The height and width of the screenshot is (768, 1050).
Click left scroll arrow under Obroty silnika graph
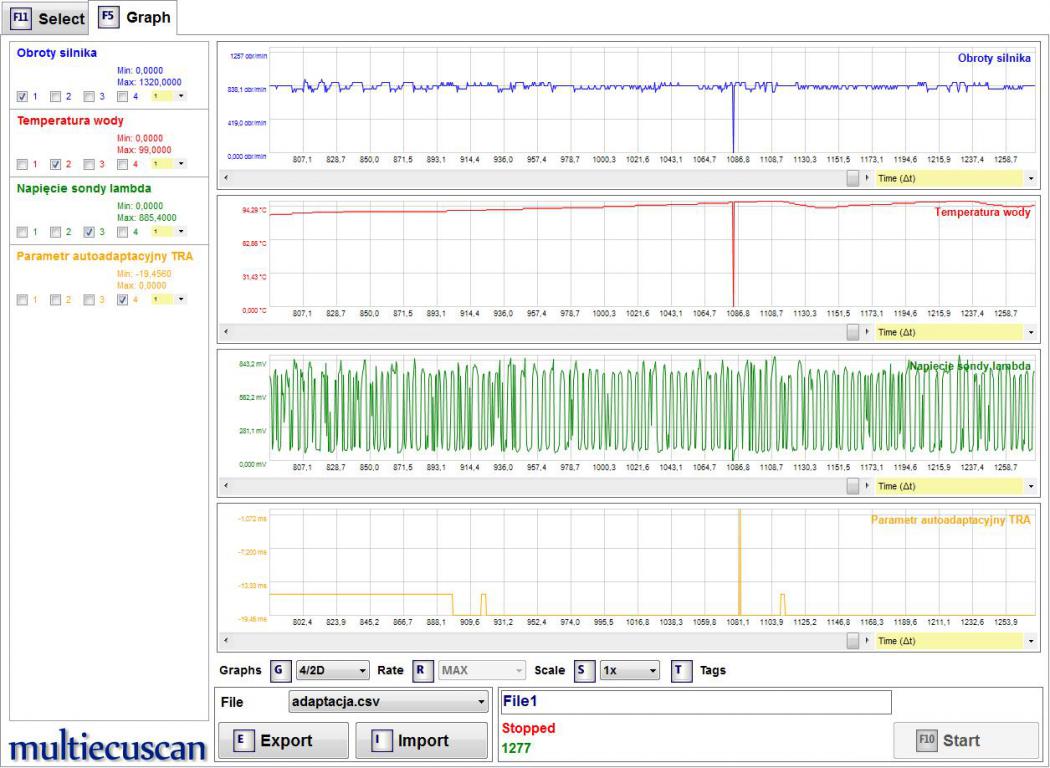(x=224, y=178)
